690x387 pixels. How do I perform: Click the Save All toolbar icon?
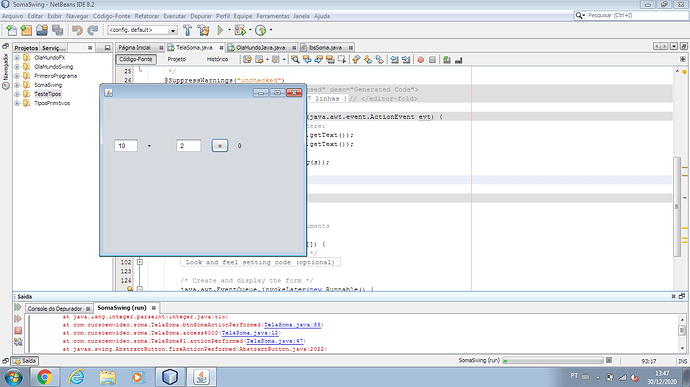(x=57, y=30)
